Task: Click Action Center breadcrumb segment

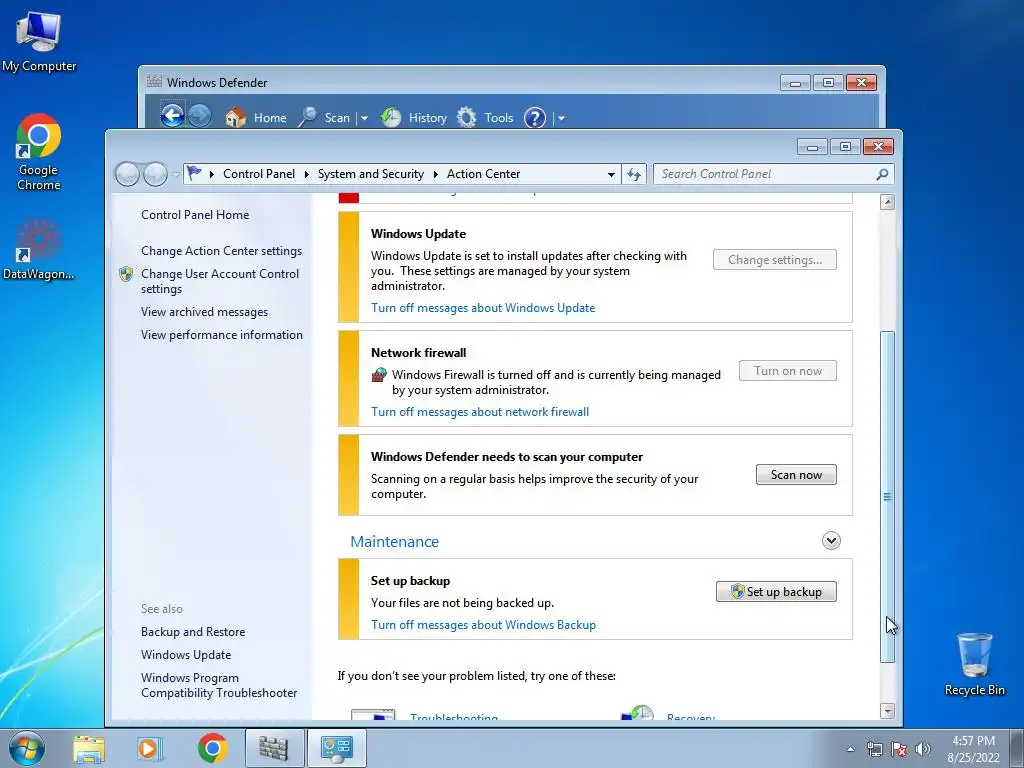Action: [483, 174]
